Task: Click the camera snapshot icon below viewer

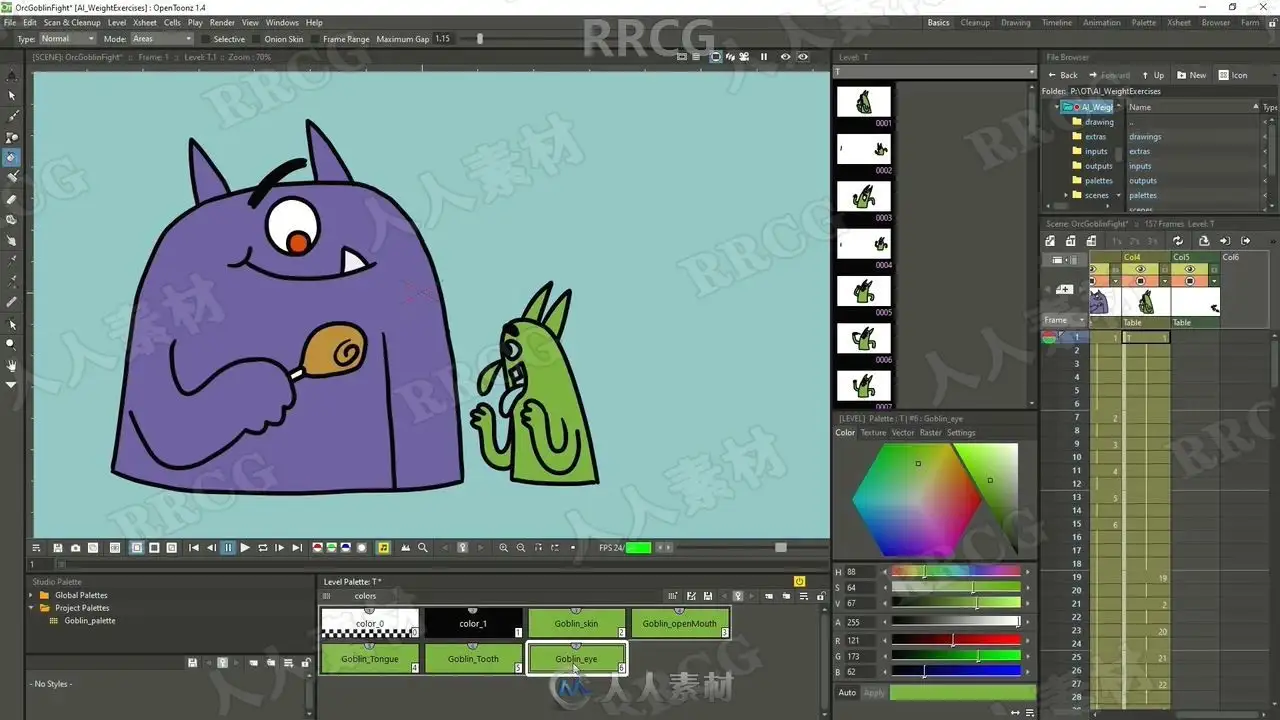Action: (x=75, y=548)
